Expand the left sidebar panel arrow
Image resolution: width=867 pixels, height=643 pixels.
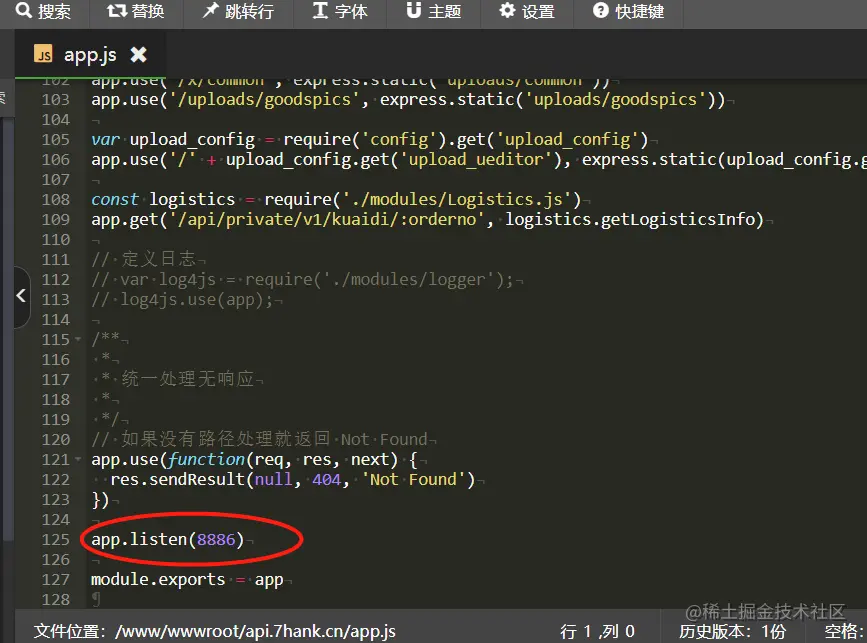21,296
